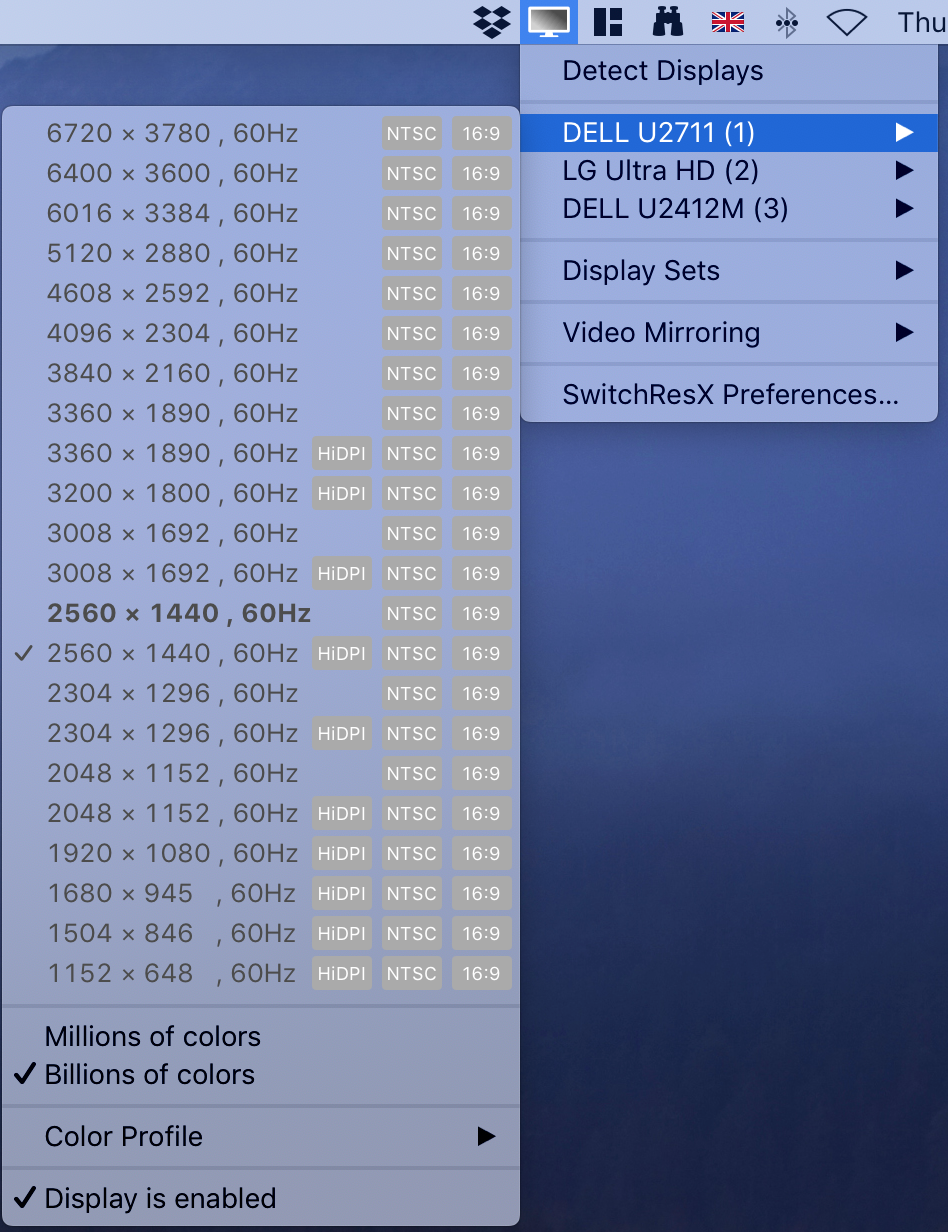
Task: Select 6016 × 3384, 60Hz resolution
Action: click(x=261, y=213)
